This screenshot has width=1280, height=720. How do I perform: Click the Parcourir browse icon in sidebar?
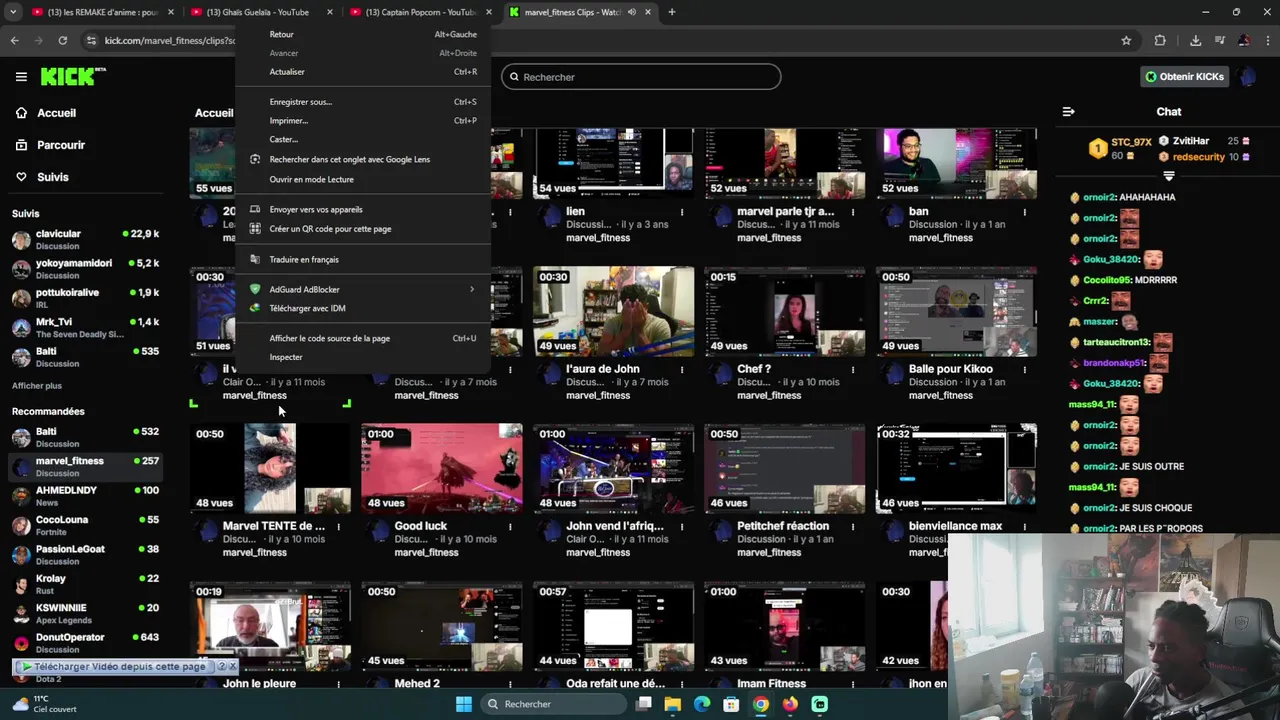click(x=21, y=145)
